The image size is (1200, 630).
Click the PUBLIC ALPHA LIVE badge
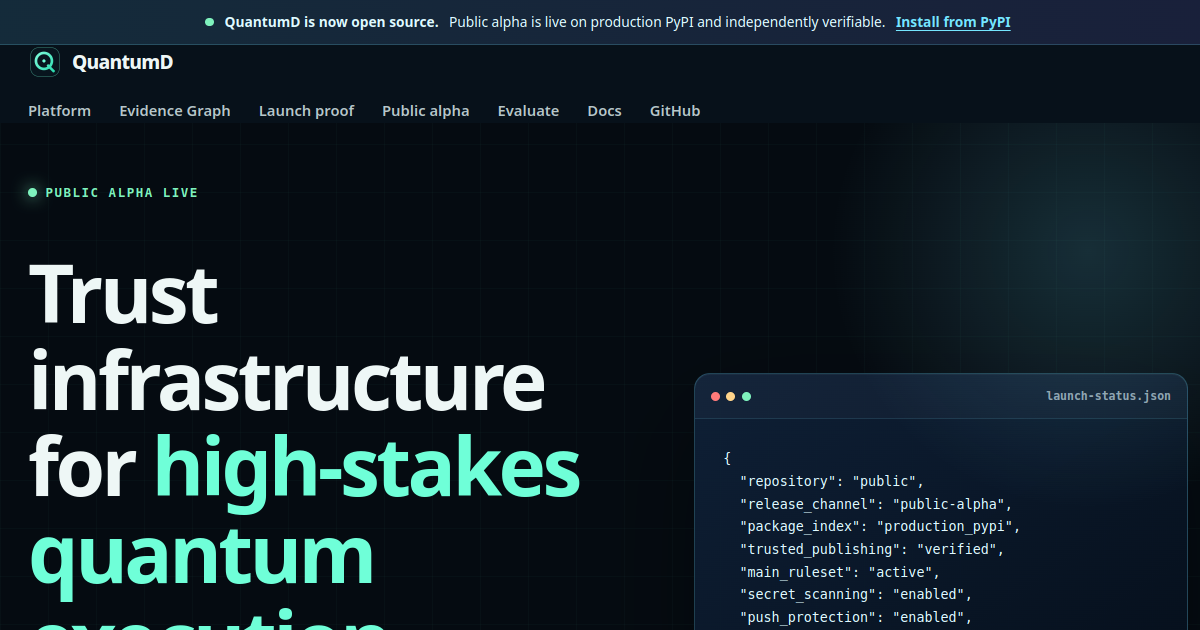[113, 193]
